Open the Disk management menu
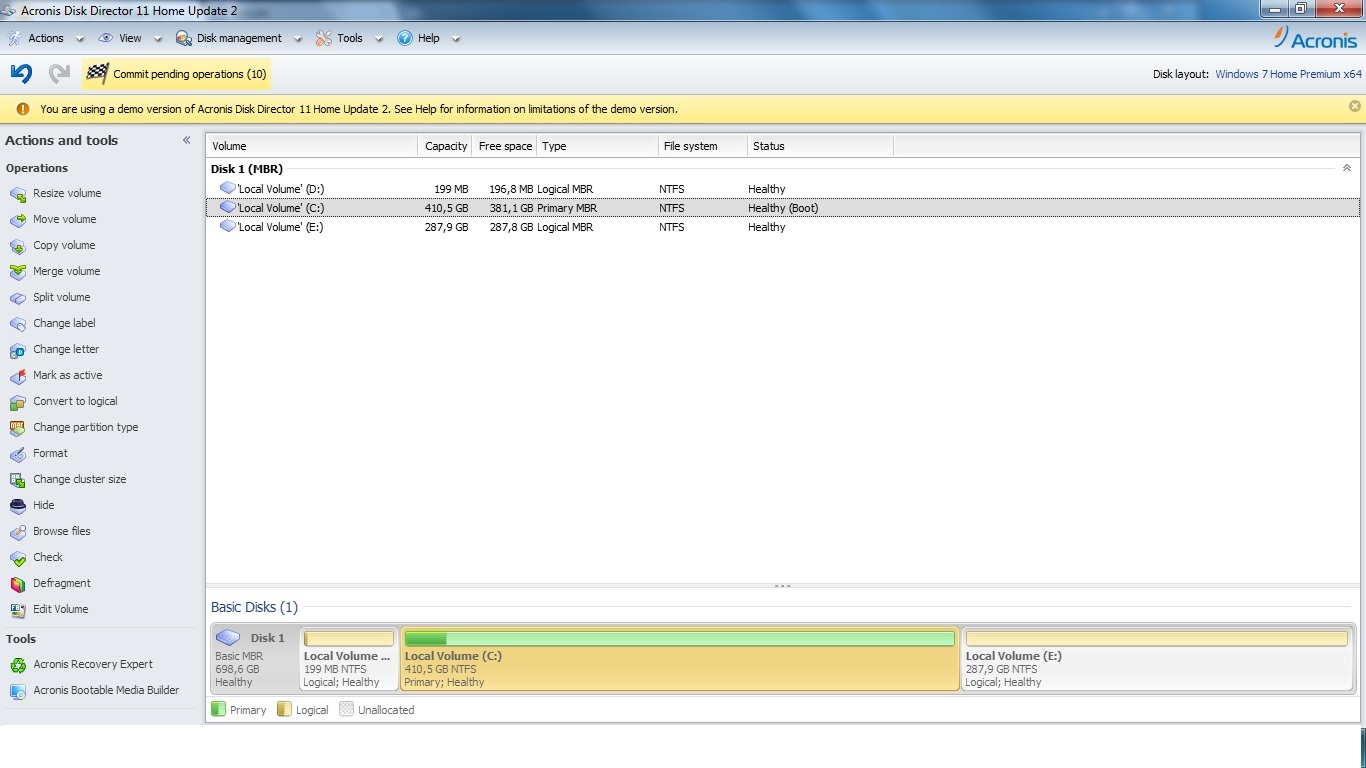This screenshot has width=1366, height=768. click(239, 38)
